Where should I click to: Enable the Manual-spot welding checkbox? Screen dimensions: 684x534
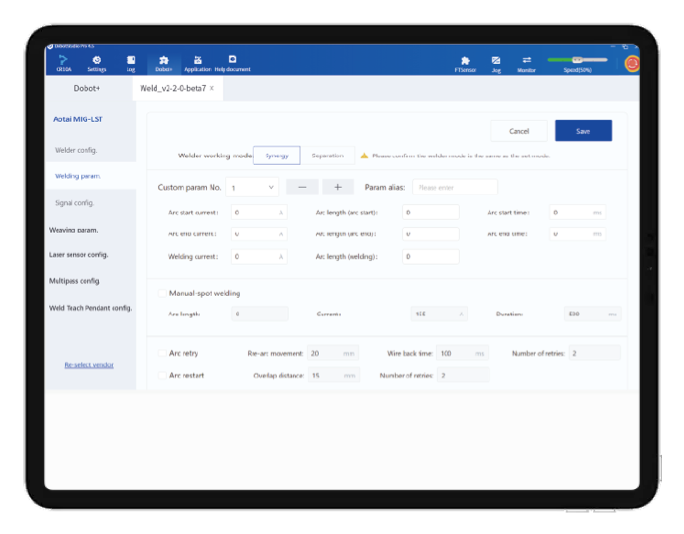162,293
